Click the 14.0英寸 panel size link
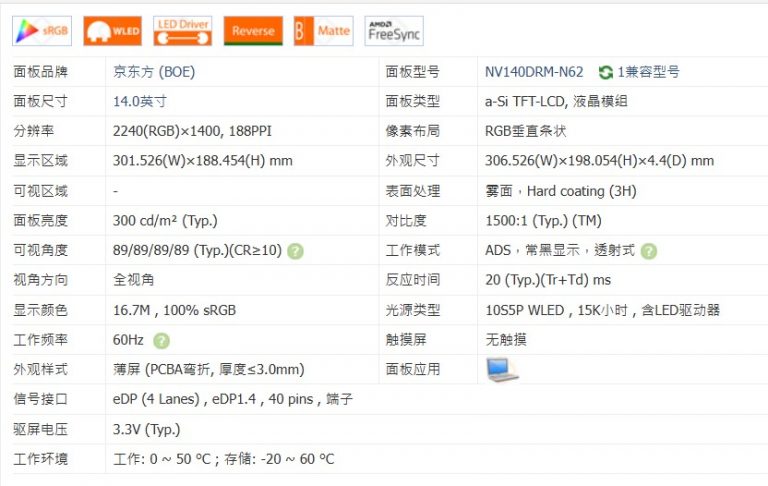The width and height of the screenshot is (768, 486). coord(140,101)
